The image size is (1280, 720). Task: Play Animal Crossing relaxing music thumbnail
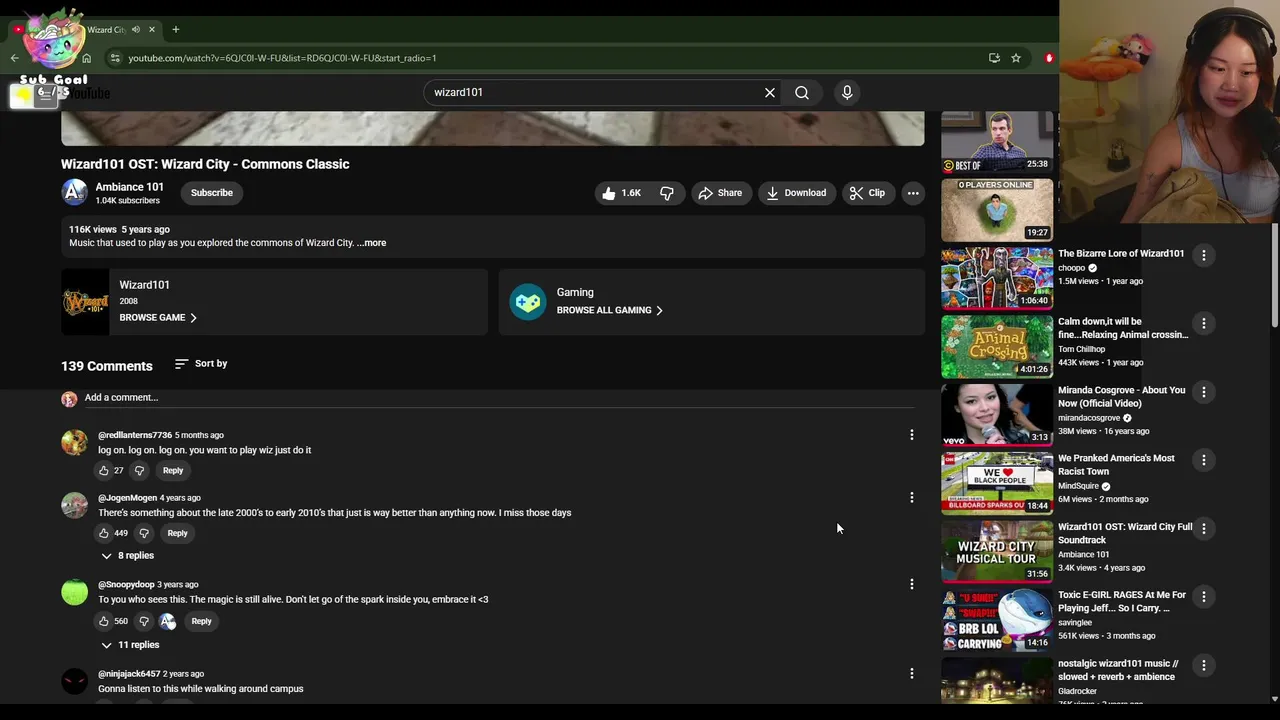[x=997, y=346]
